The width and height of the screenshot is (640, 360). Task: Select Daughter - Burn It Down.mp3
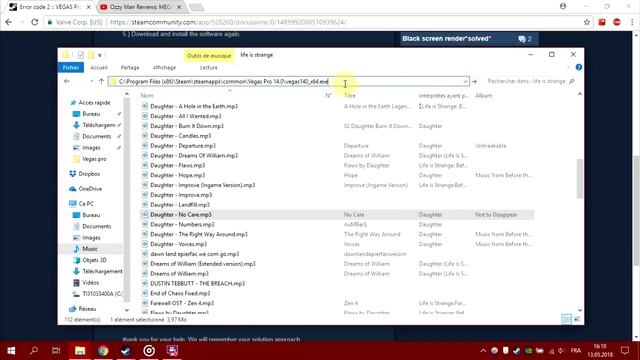tap(187, 126)
